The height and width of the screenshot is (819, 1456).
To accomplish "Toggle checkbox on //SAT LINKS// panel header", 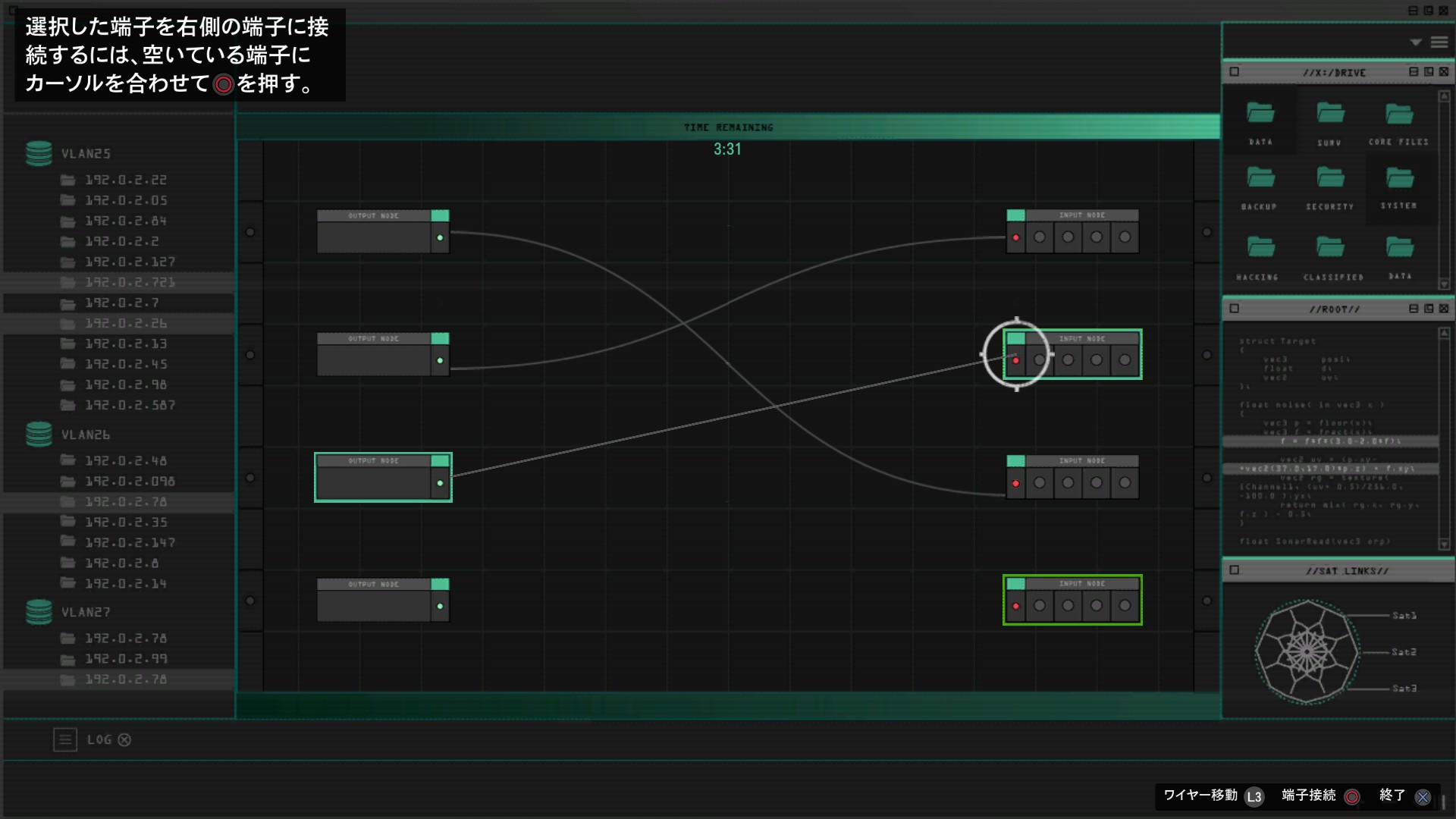I will pos(1235,570).
